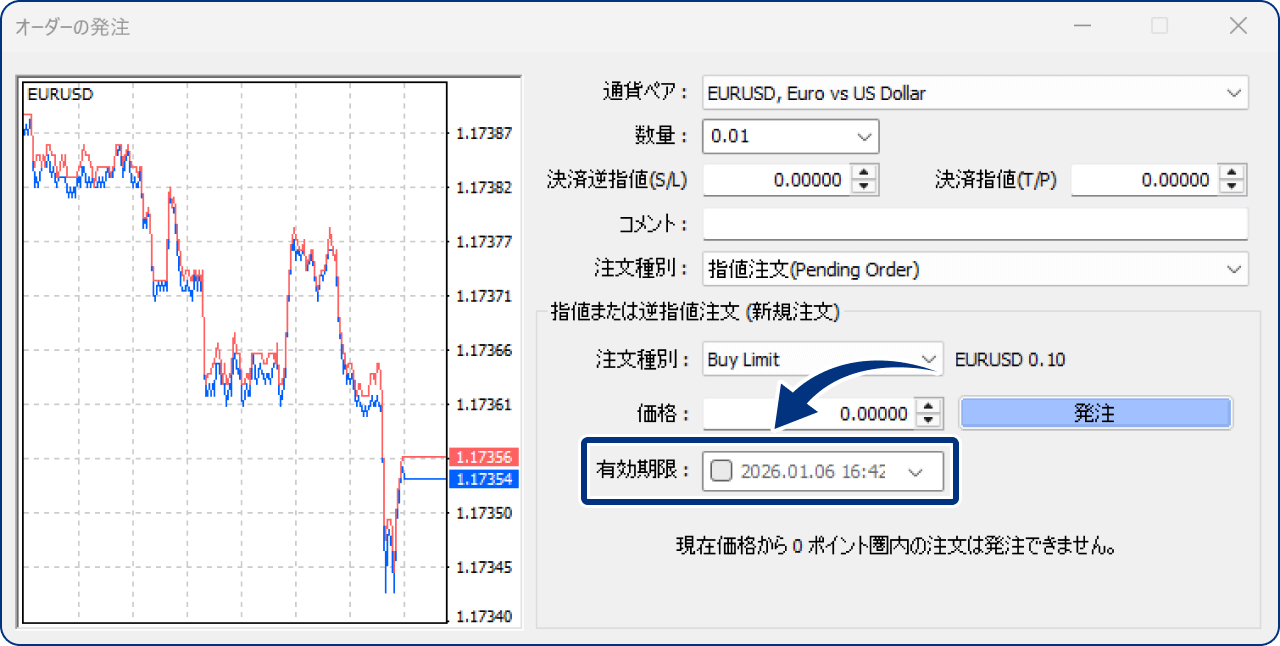The width and height of the screenshot is (1280, 646).
Task: Open the 注文種別 order type dropdown
Action: 1236,269
